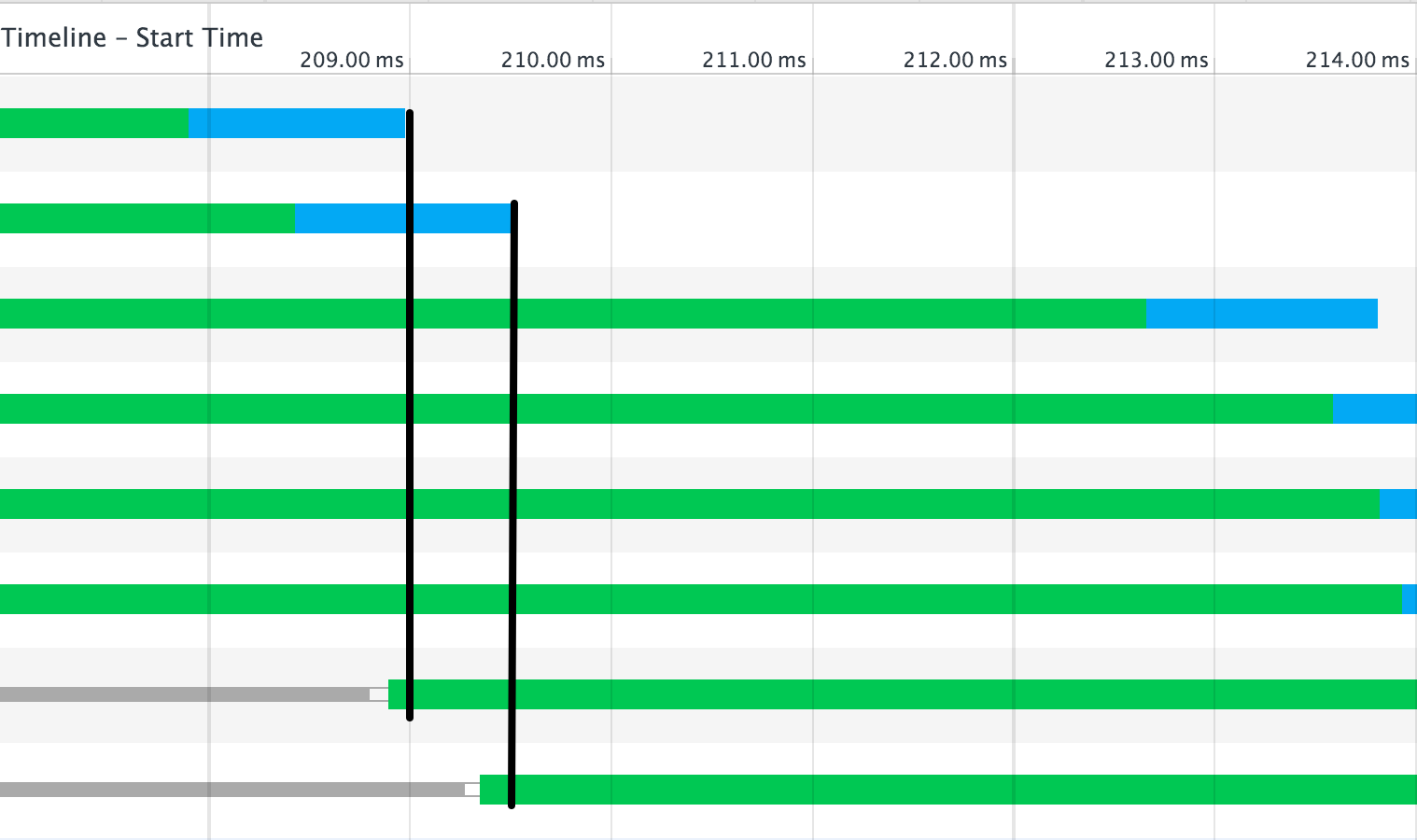Select the 214.00 ms tick label
Image resolution: width=1417 pixels, height=840 pixels.
[1357, 61]
